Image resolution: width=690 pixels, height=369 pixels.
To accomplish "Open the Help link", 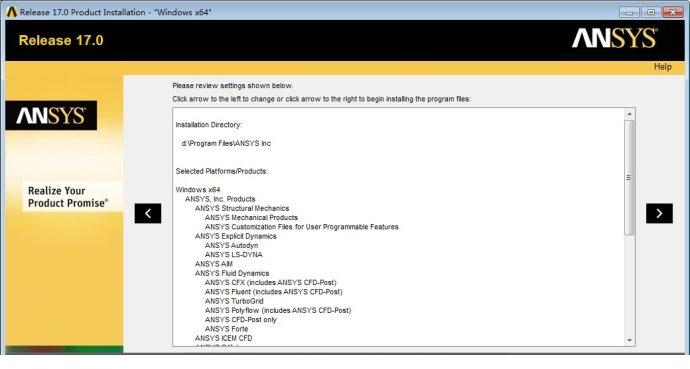I will click(662, 67).
